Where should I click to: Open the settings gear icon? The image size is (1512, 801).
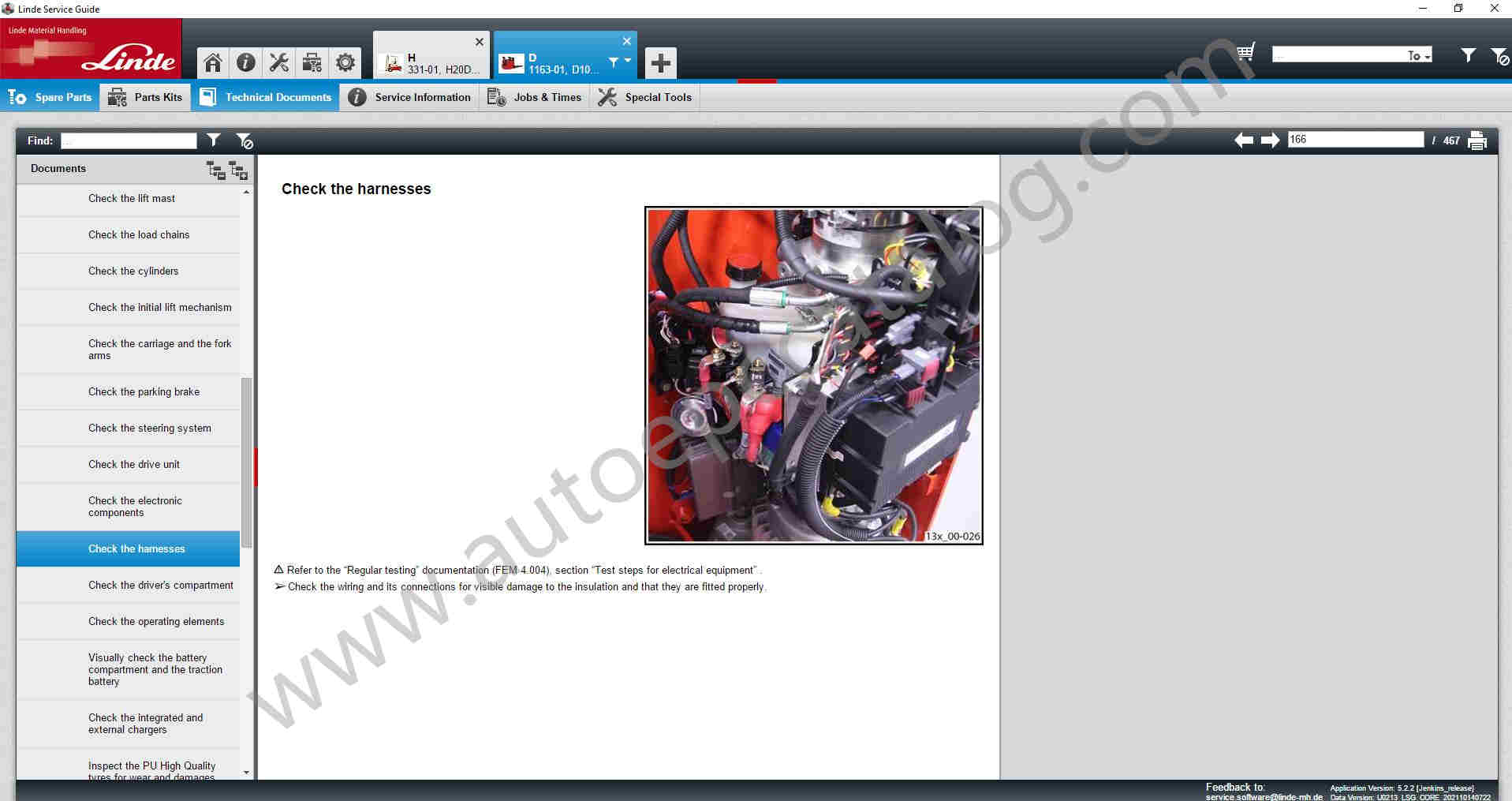point(345,62)
